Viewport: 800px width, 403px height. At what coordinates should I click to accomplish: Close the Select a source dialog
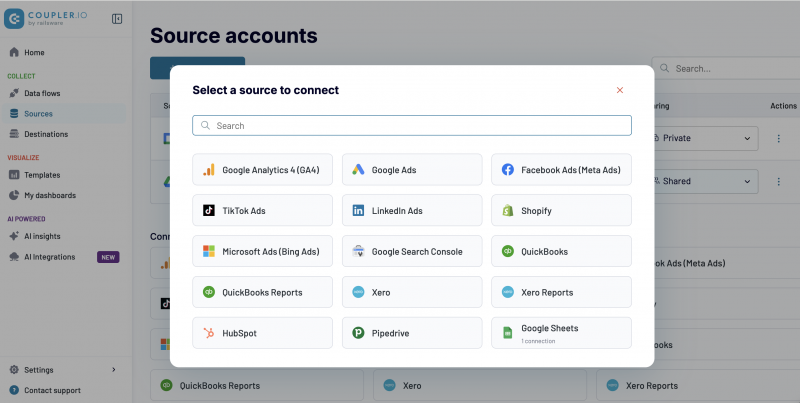click(x=620, y=90)
